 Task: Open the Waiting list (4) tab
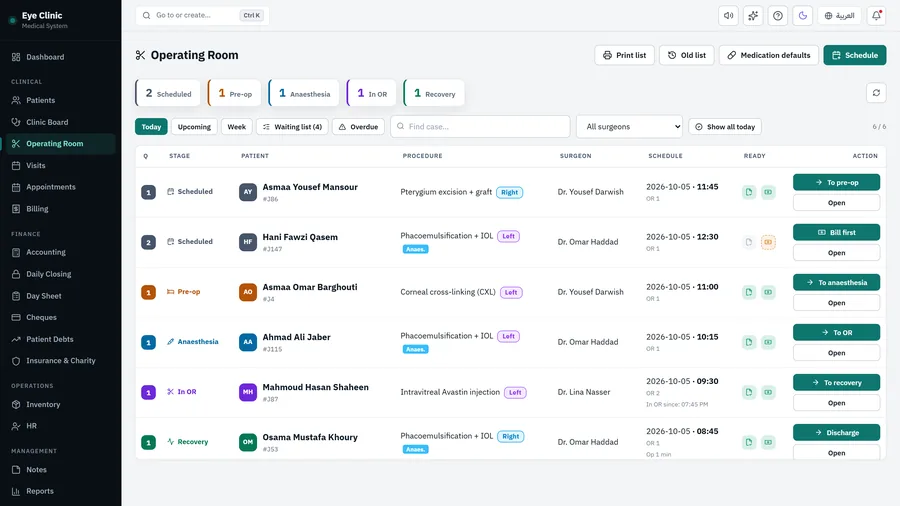pos(292,127)
